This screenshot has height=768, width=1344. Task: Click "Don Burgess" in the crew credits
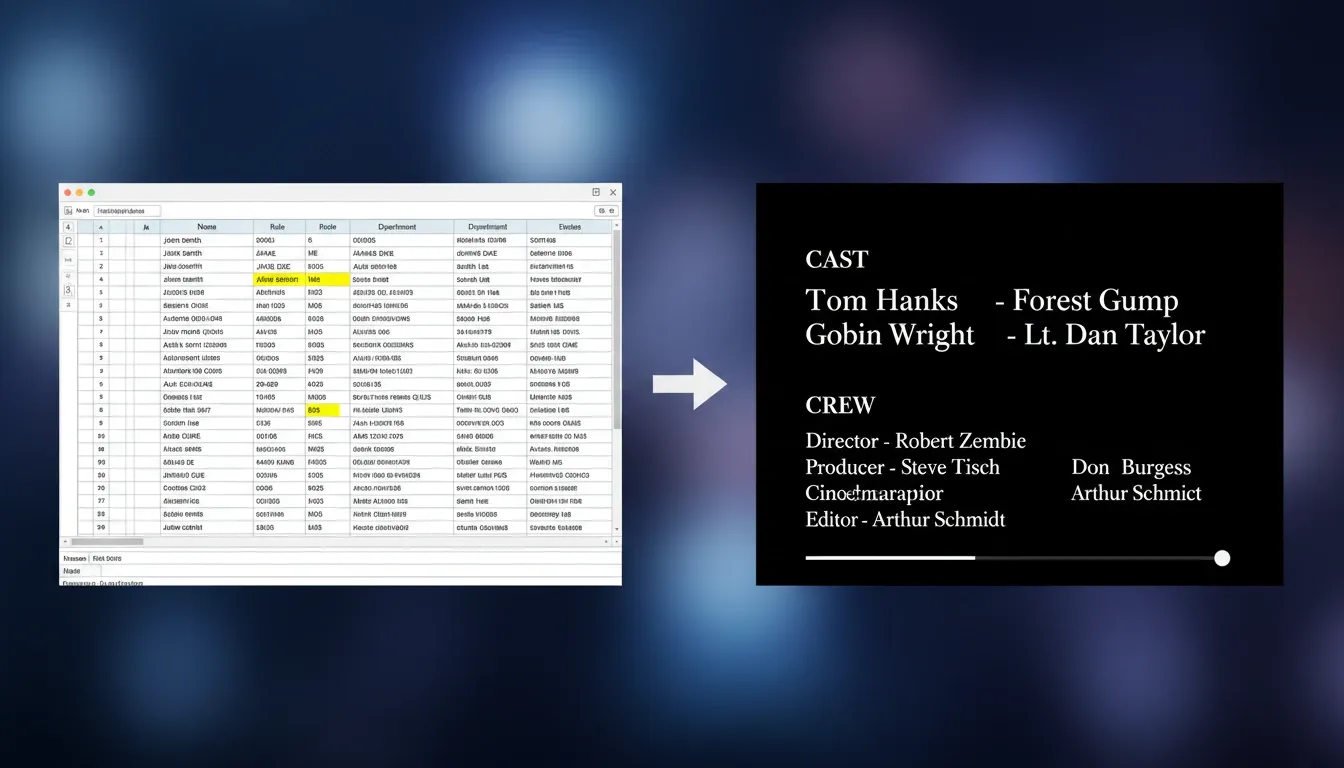pyautogui.click(x=1131, y=467)
